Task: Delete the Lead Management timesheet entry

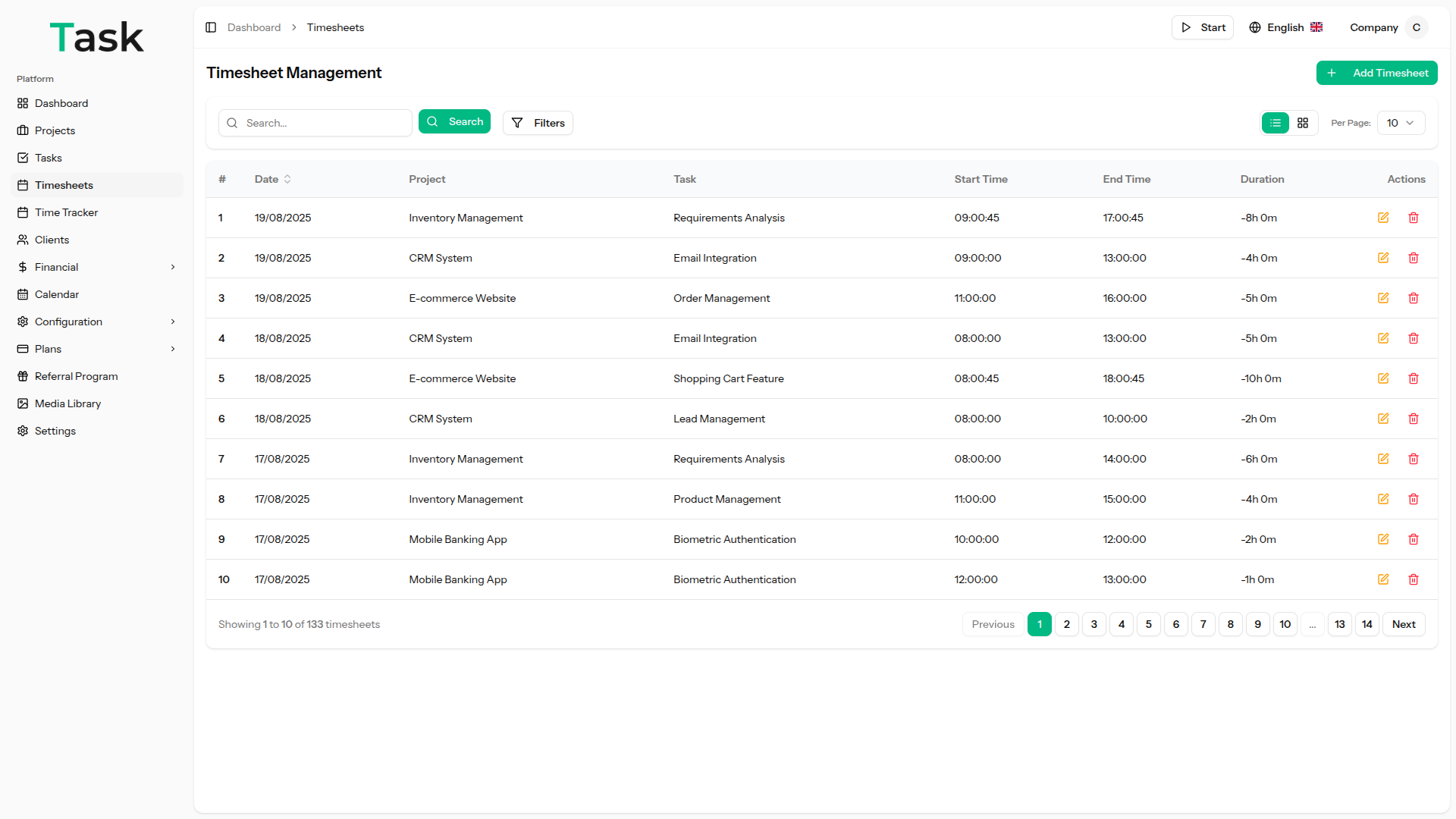Action: tap(1414, 419)
